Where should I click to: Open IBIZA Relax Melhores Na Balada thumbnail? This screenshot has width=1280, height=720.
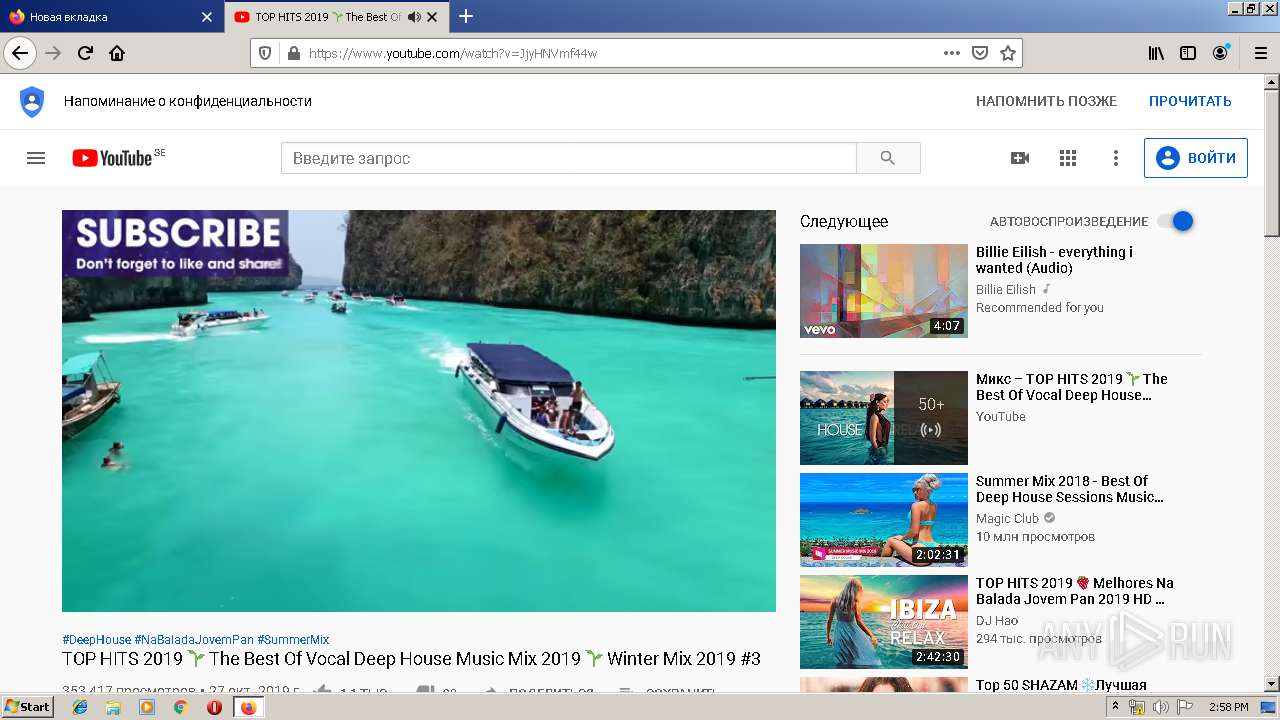[x=884, y=622]
